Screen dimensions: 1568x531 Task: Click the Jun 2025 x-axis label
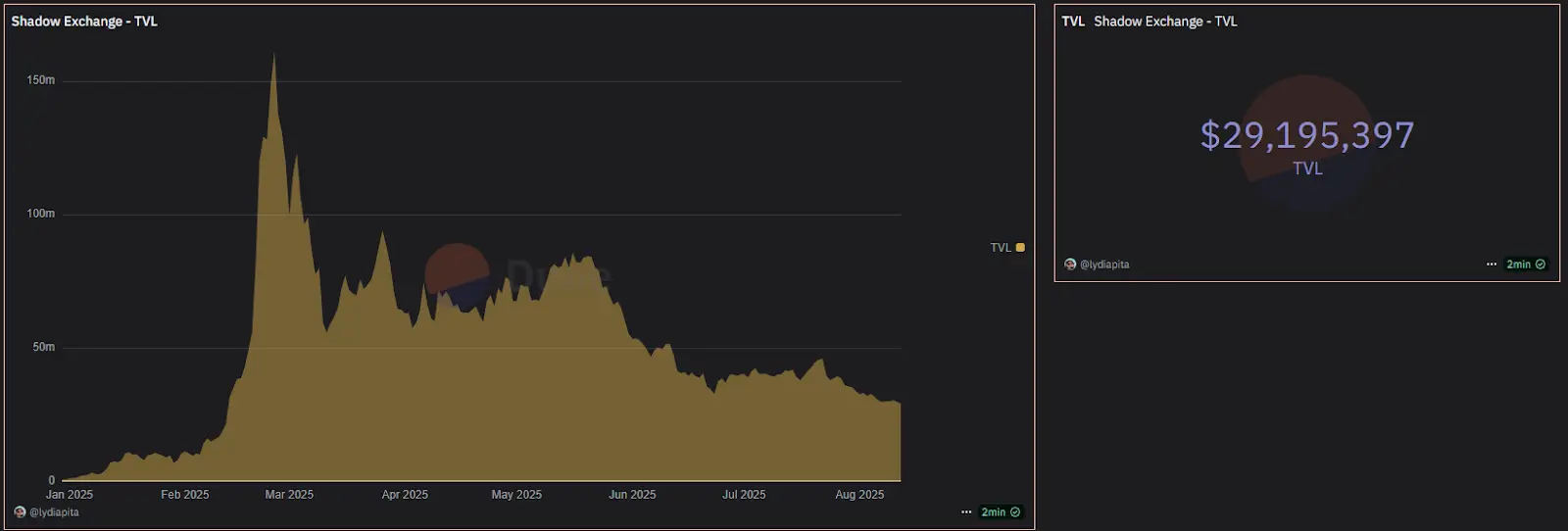tap(632, 495)
